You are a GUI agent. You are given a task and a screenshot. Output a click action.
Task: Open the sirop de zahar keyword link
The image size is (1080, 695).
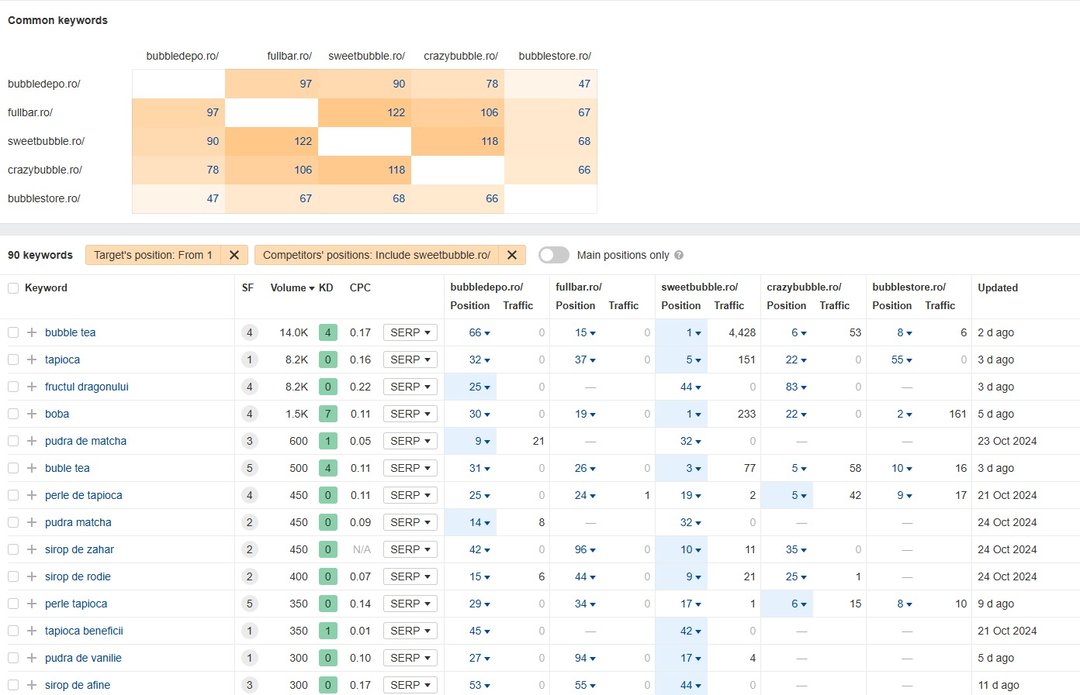tap(78, 550)
